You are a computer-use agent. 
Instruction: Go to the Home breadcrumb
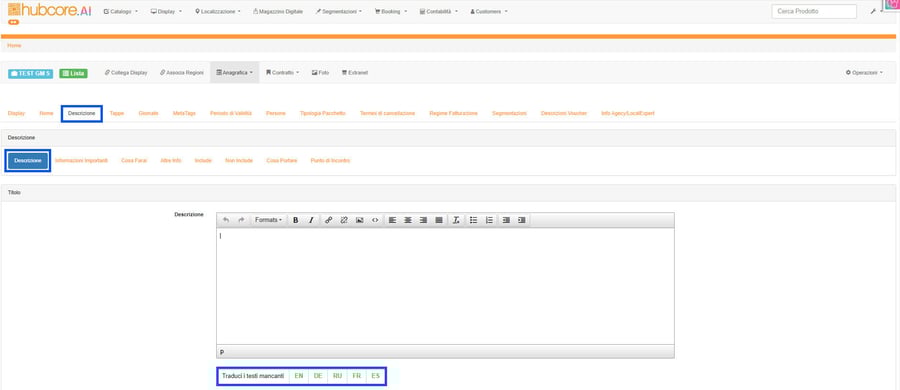tap(14, 45)
